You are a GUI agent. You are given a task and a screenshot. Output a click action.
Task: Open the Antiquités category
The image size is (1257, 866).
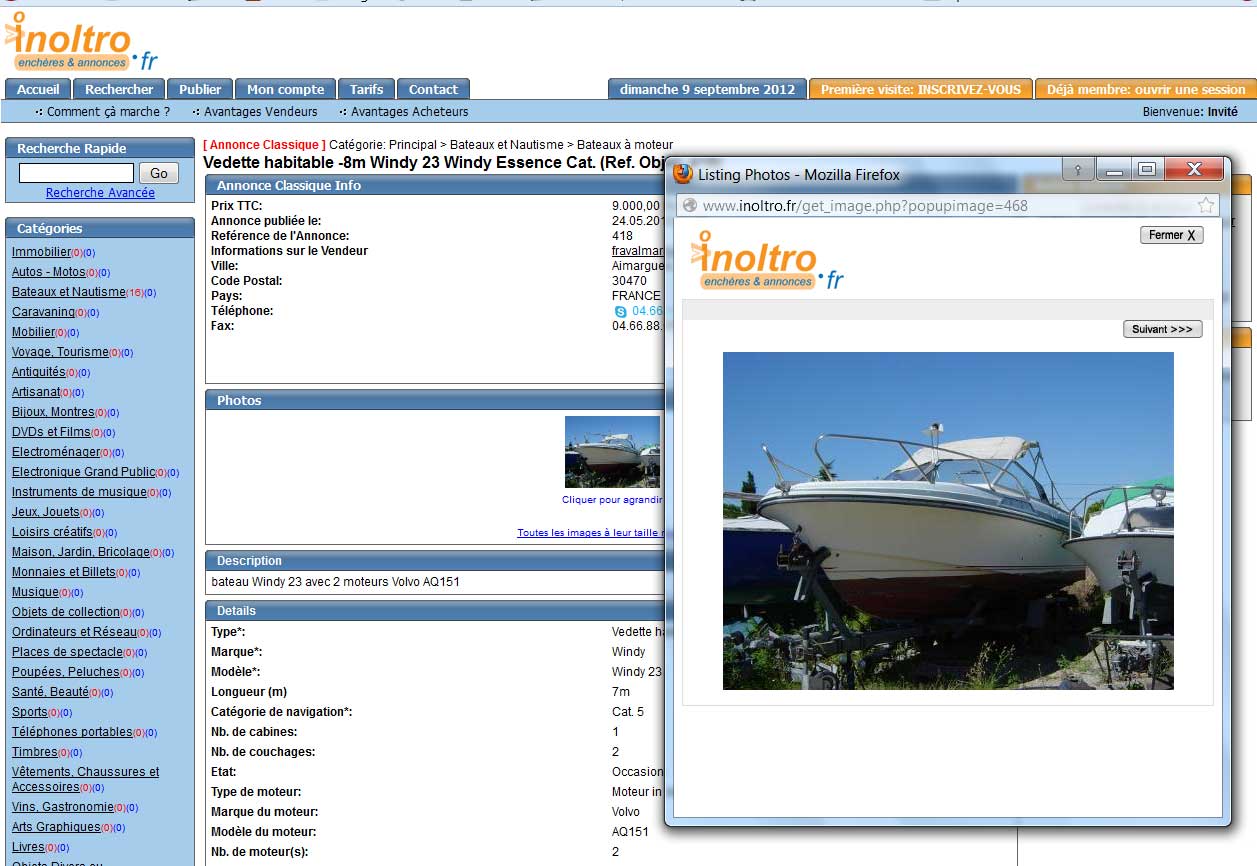(39, 372)
